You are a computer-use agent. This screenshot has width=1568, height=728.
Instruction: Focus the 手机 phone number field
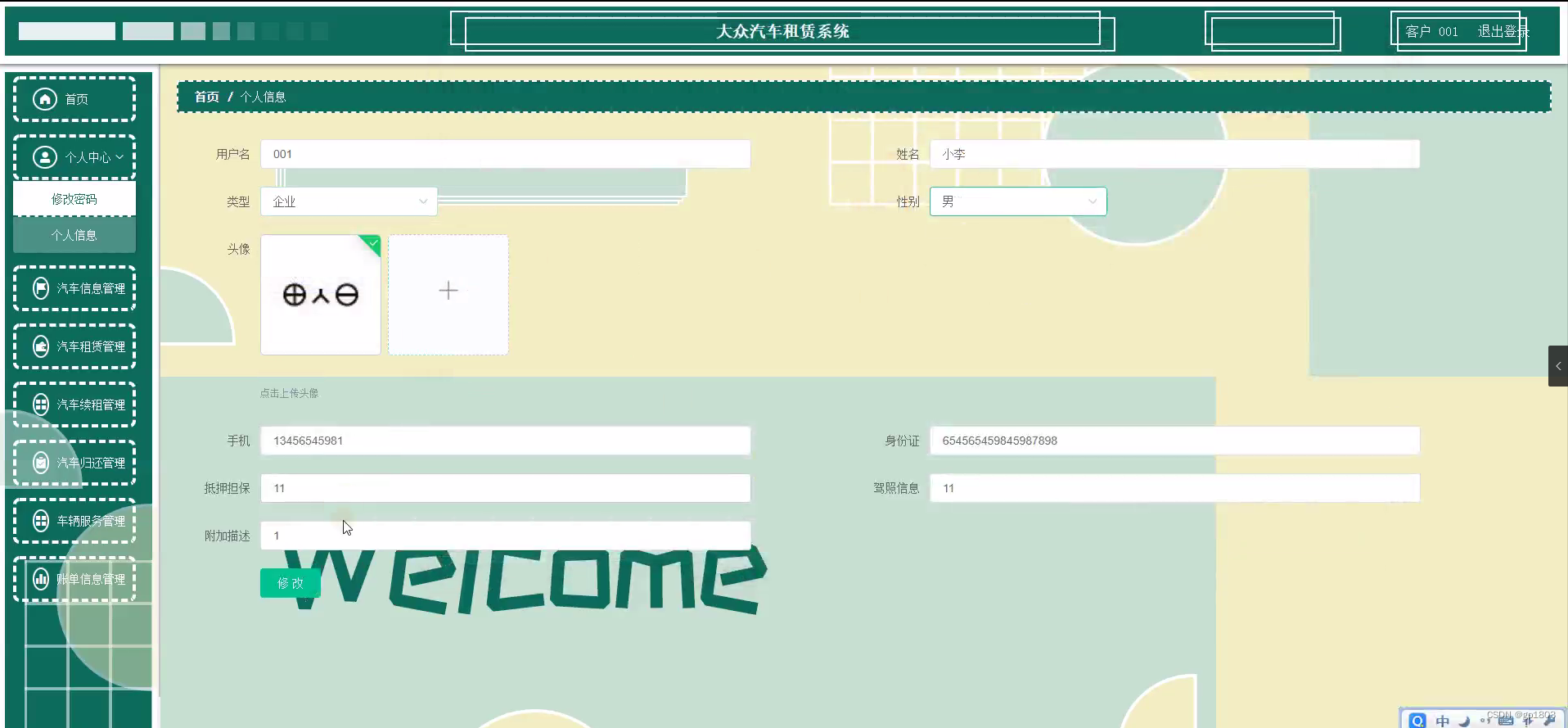click(506, 441)
